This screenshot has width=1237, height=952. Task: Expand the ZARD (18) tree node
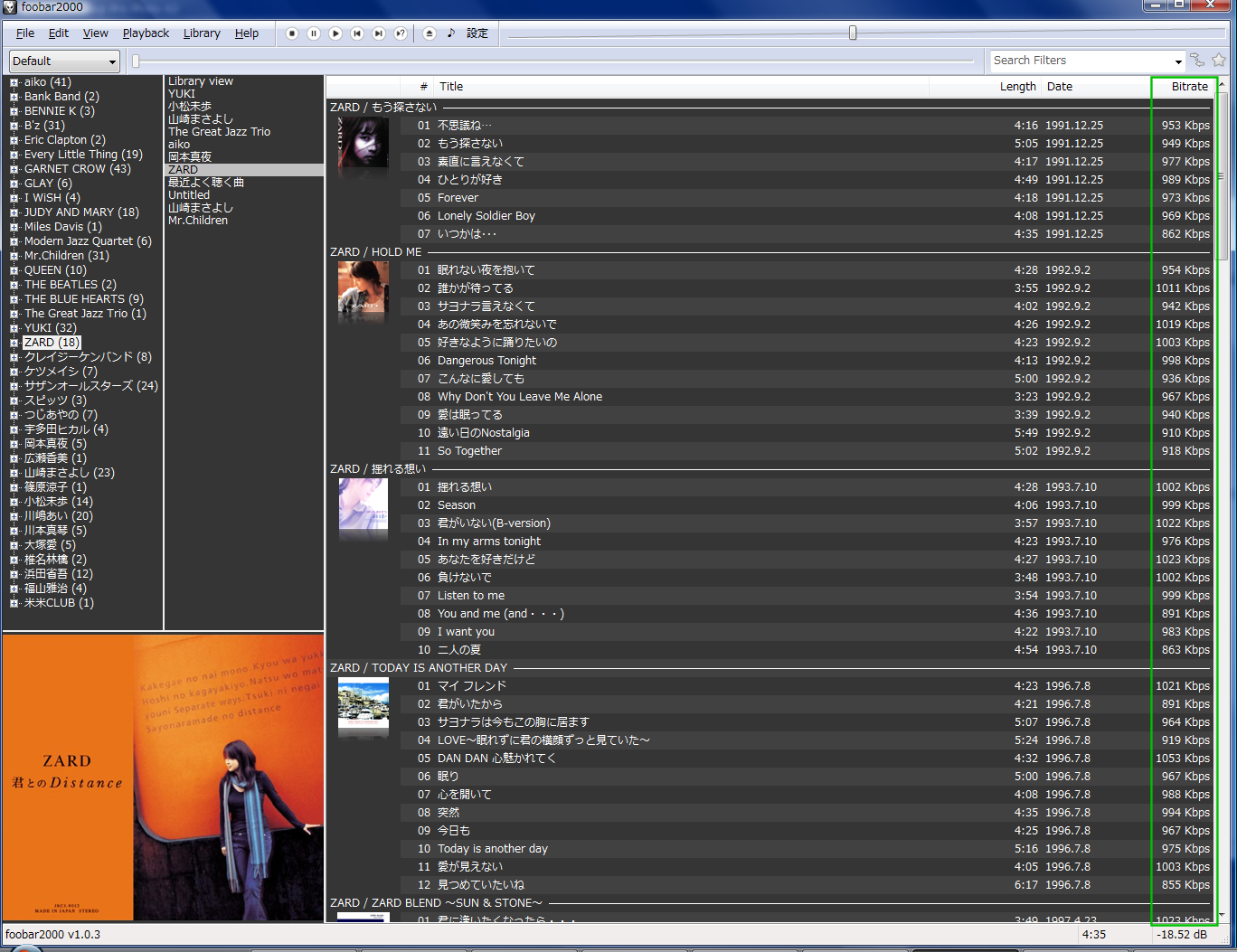click(14, 343)
